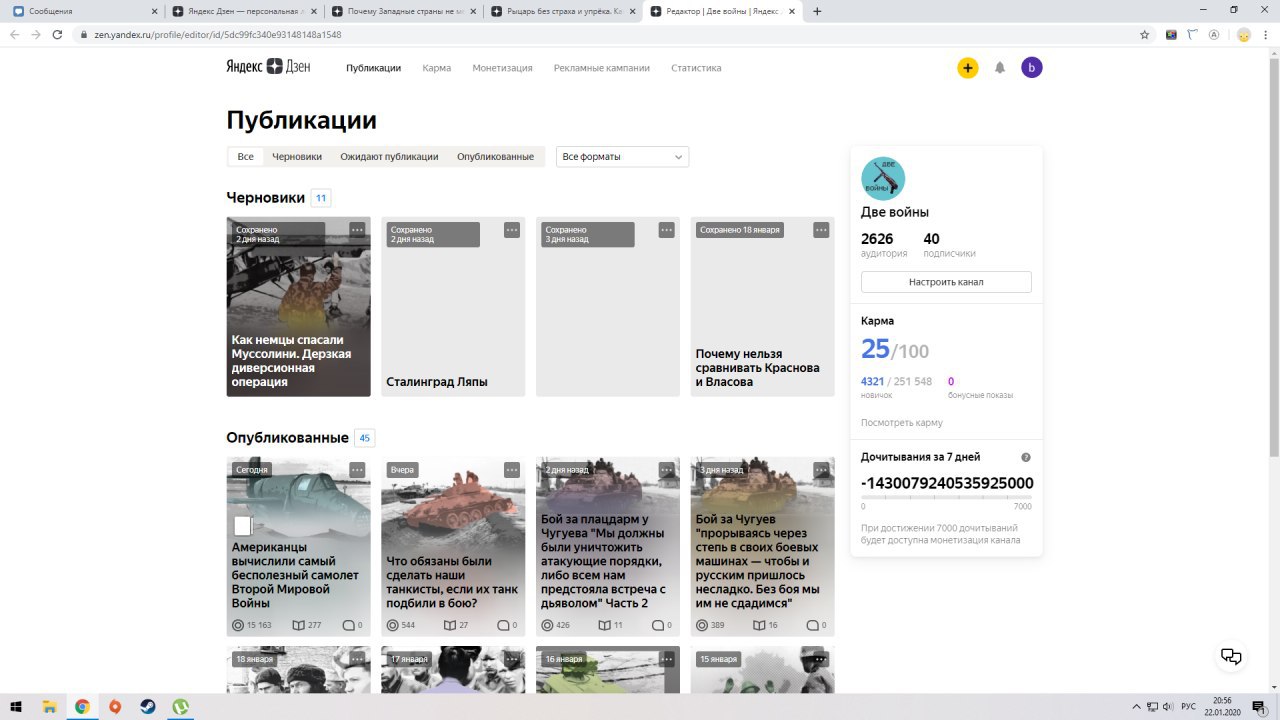Open options on Бой за Чугуев article
This screenshot has width=1280, height=720.
pyautogui.click(x=821, y=470)
